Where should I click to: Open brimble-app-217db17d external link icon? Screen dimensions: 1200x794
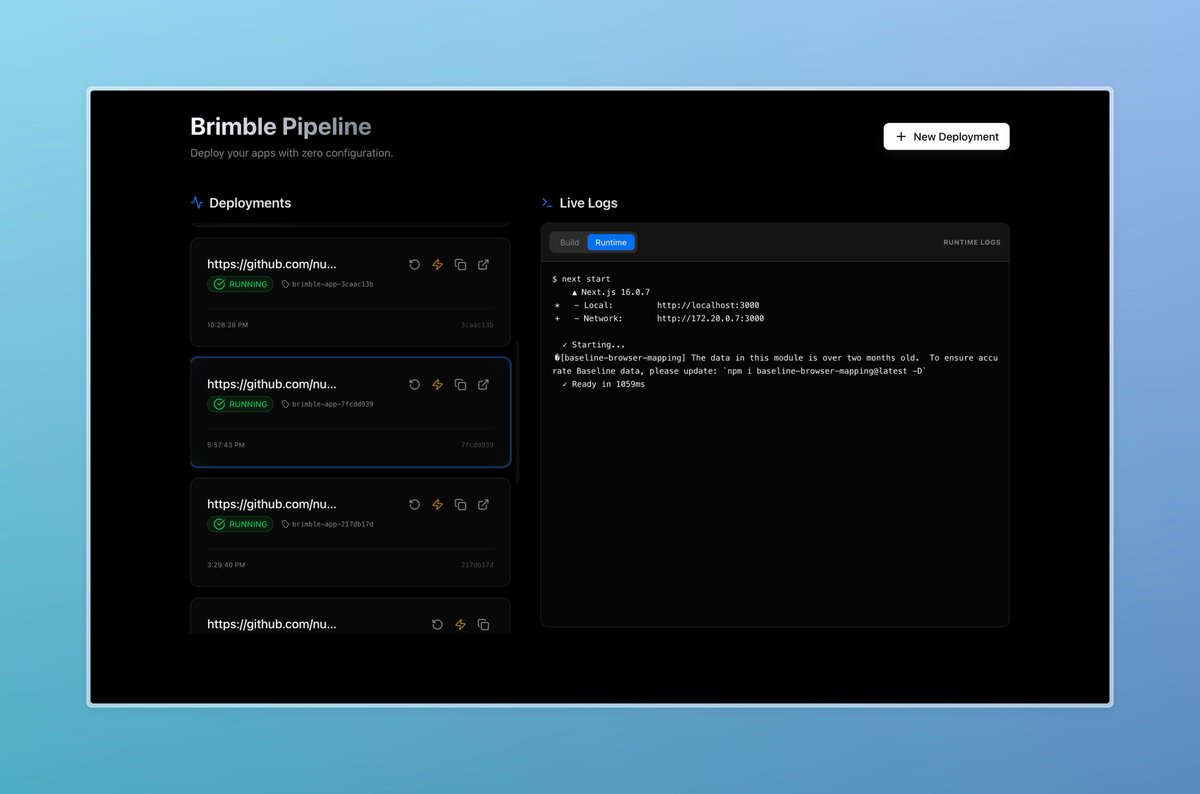483,504
